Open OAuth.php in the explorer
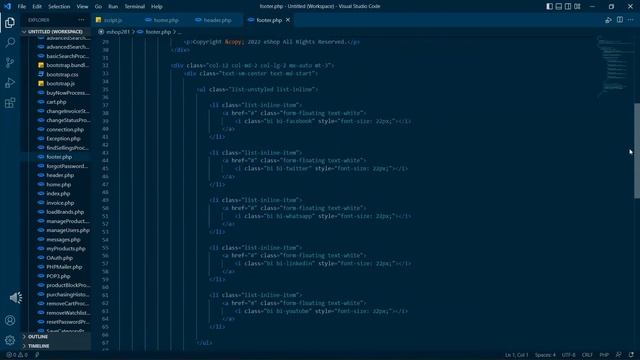Image resolution: width=640 pixels, height=360 pixels. click(60, 258)
